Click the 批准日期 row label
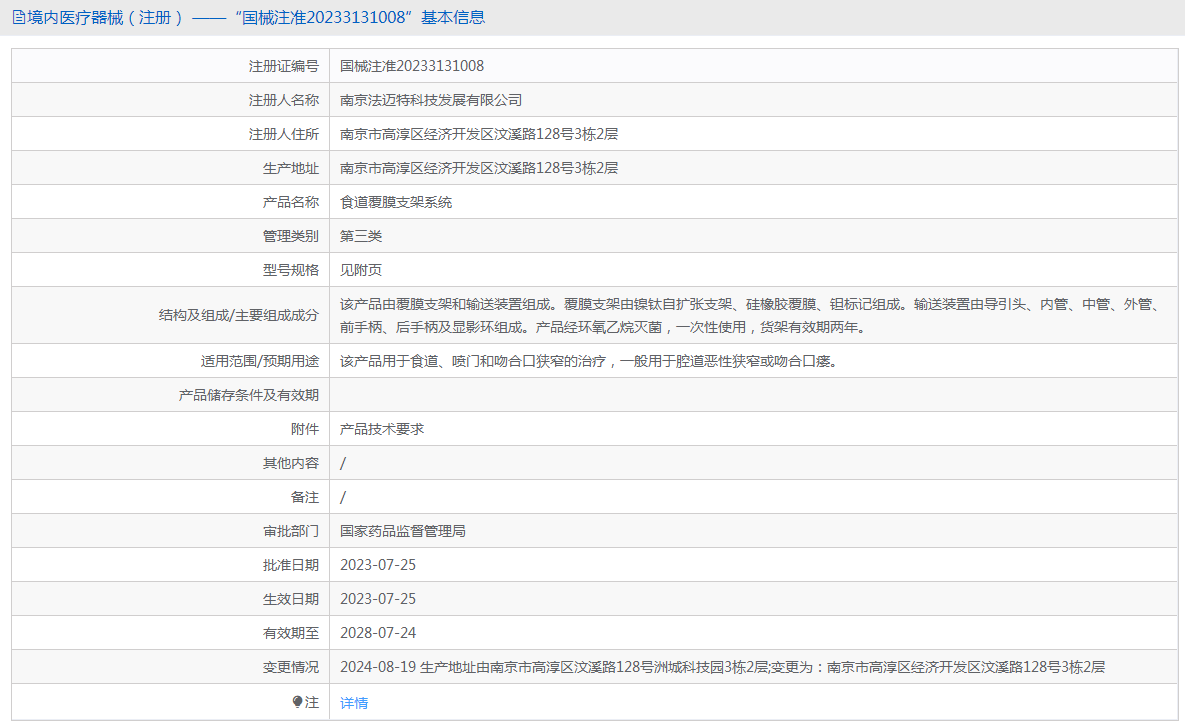1185x728 pixels. [x=291, y=565]
